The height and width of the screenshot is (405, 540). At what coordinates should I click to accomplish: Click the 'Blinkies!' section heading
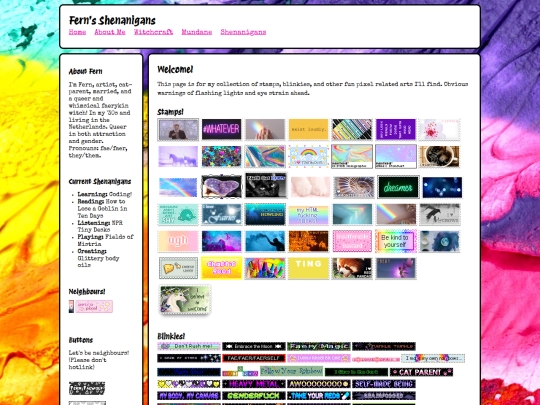click(171, 336)
